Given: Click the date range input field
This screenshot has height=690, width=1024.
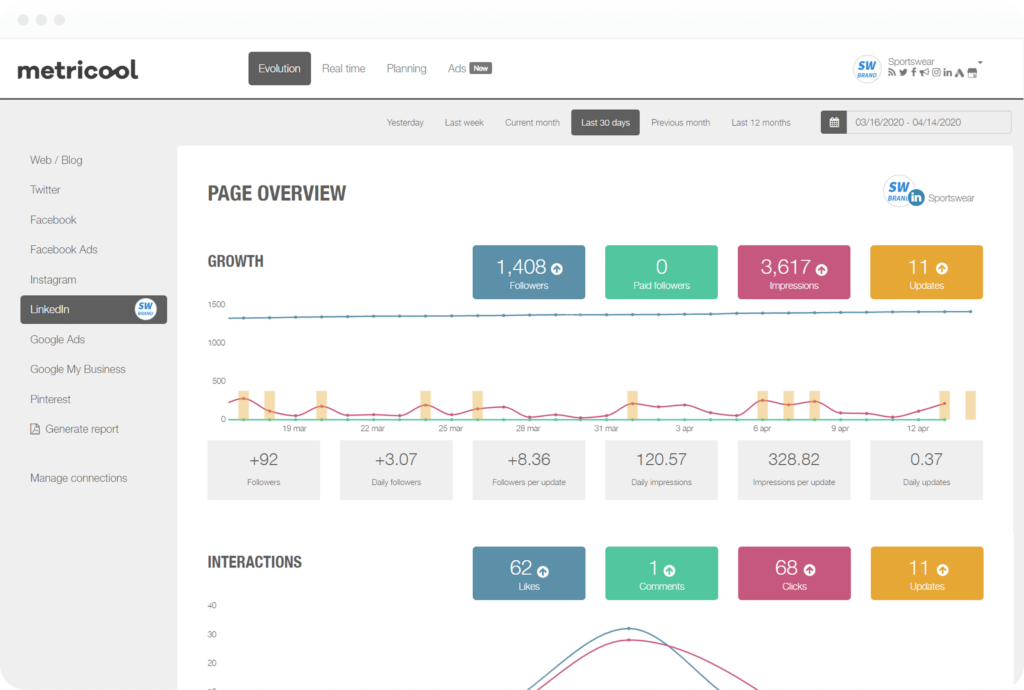Looking at the screenshot, I should click(x=928, y=123).
